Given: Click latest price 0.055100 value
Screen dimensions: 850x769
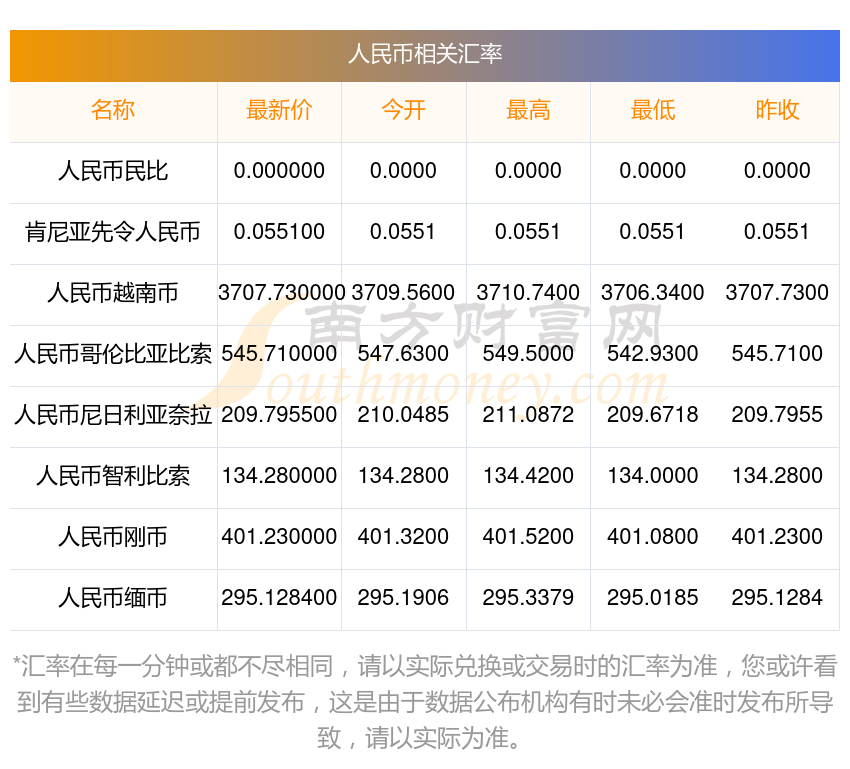Looking at the screenshot, I should 279,232.
